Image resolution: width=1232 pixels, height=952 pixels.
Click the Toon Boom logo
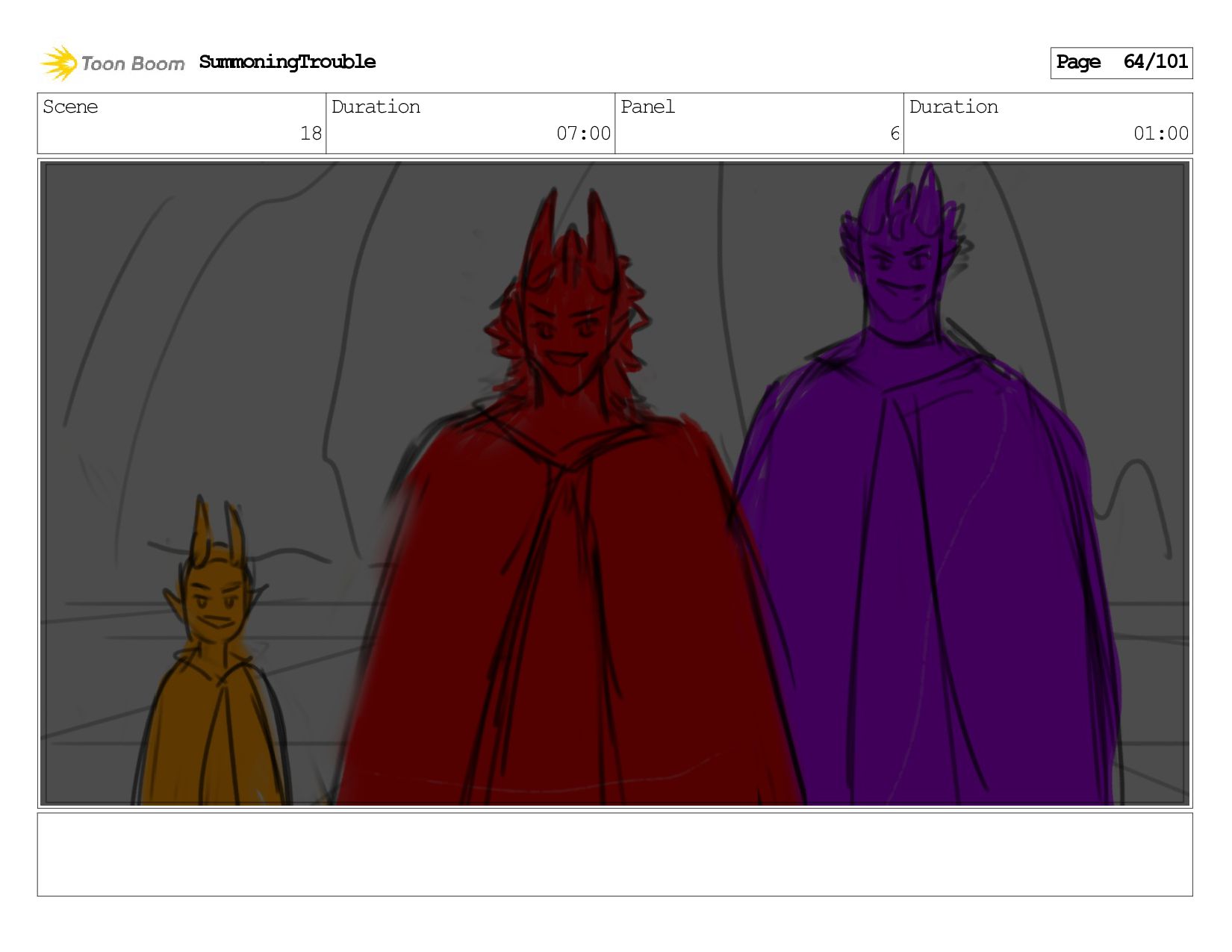112,63
